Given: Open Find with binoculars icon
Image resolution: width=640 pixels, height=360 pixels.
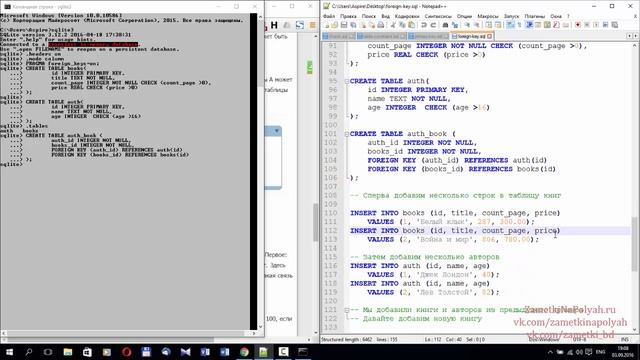Looking at the screenshot, I should [445, 25].
